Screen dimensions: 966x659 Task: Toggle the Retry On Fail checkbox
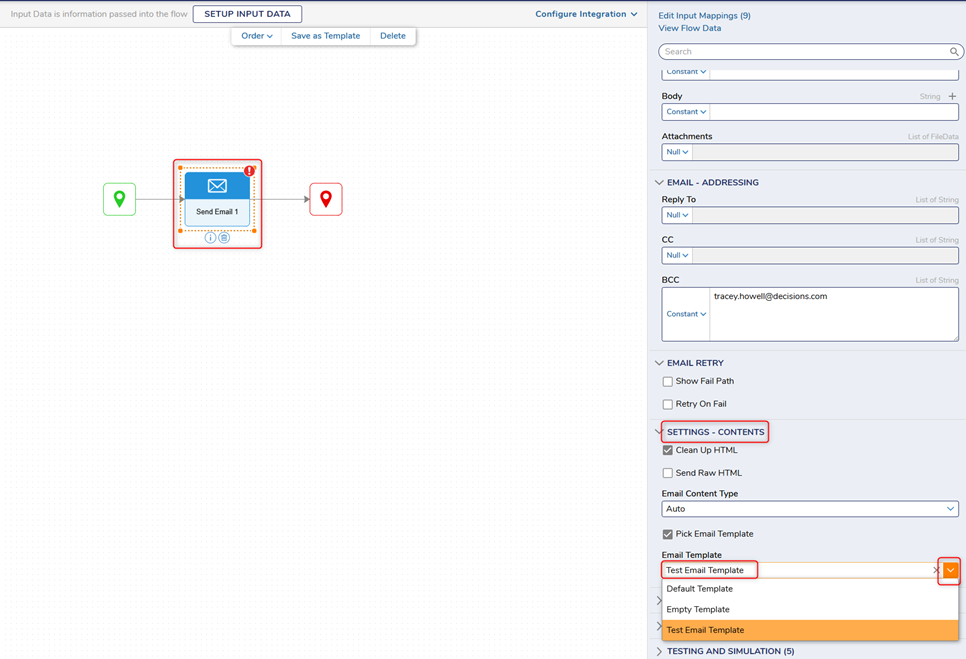(668, 404)
